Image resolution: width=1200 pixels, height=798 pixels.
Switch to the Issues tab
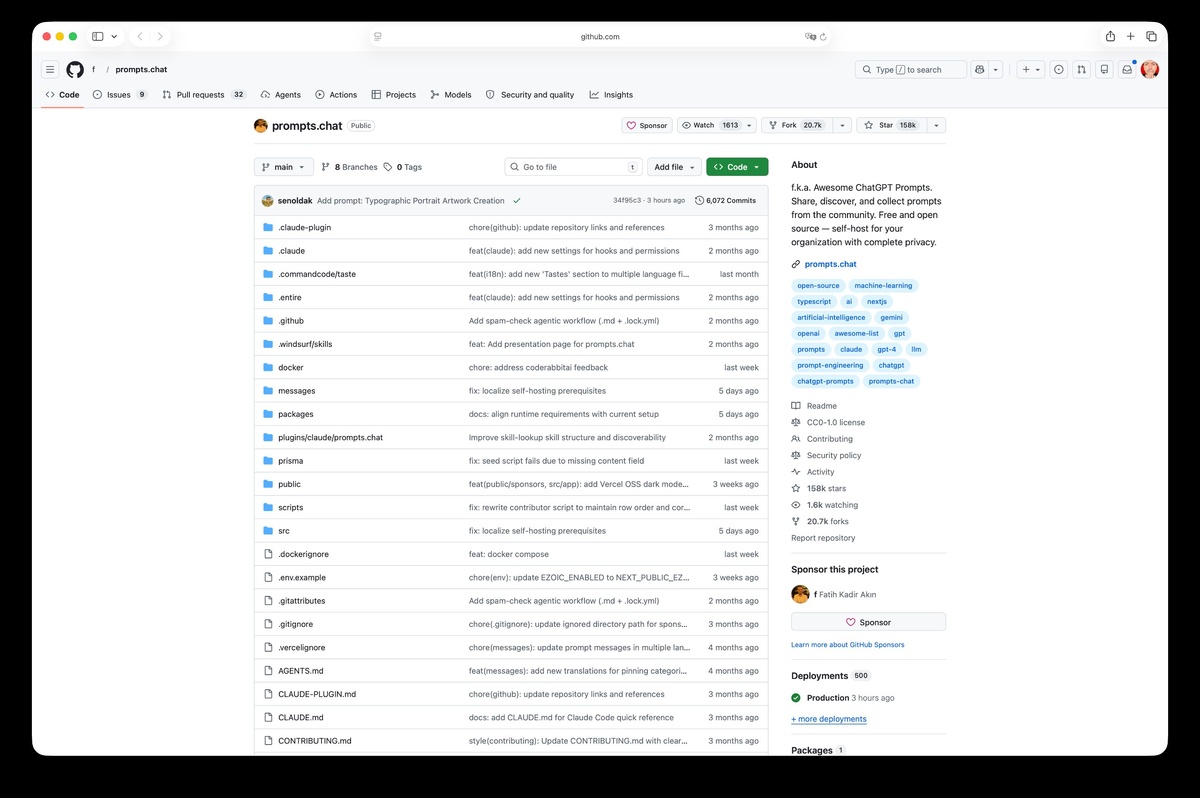120,95
